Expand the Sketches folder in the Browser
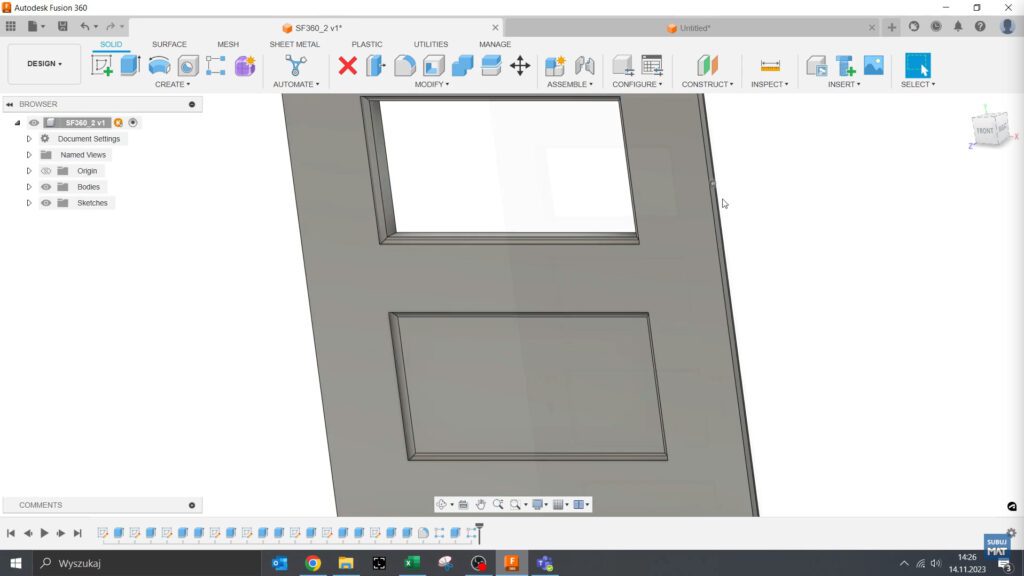This screenshot has width=1024, height=576. click(28, 203)
